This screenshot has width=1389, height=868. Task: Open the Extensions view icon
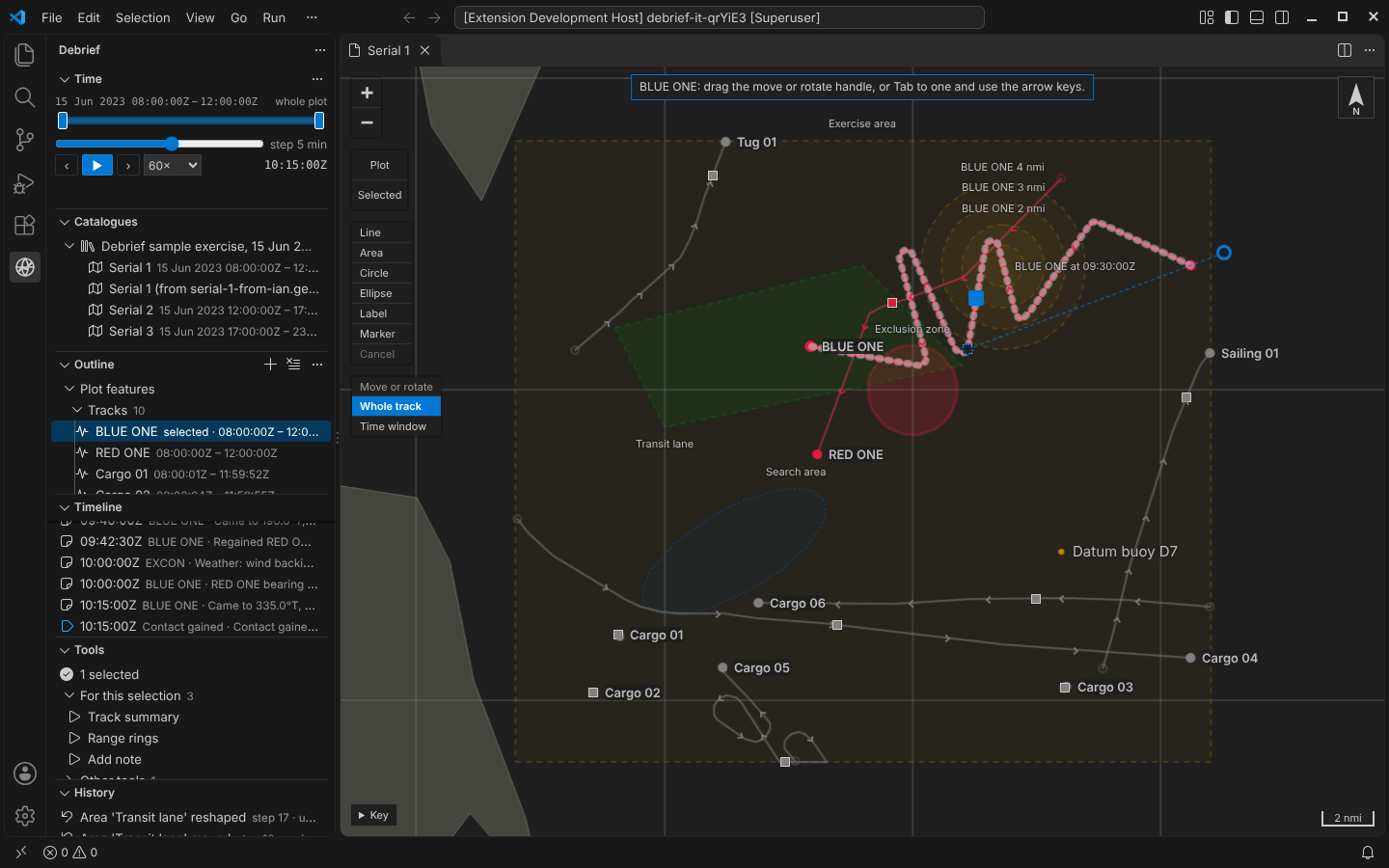point(25,225)
